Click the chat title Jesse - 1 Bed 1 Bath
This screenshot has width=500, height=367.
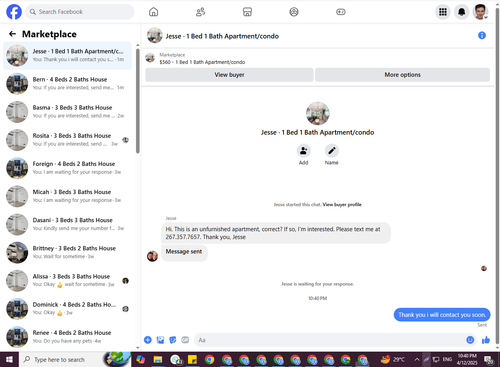coord(222,36)
